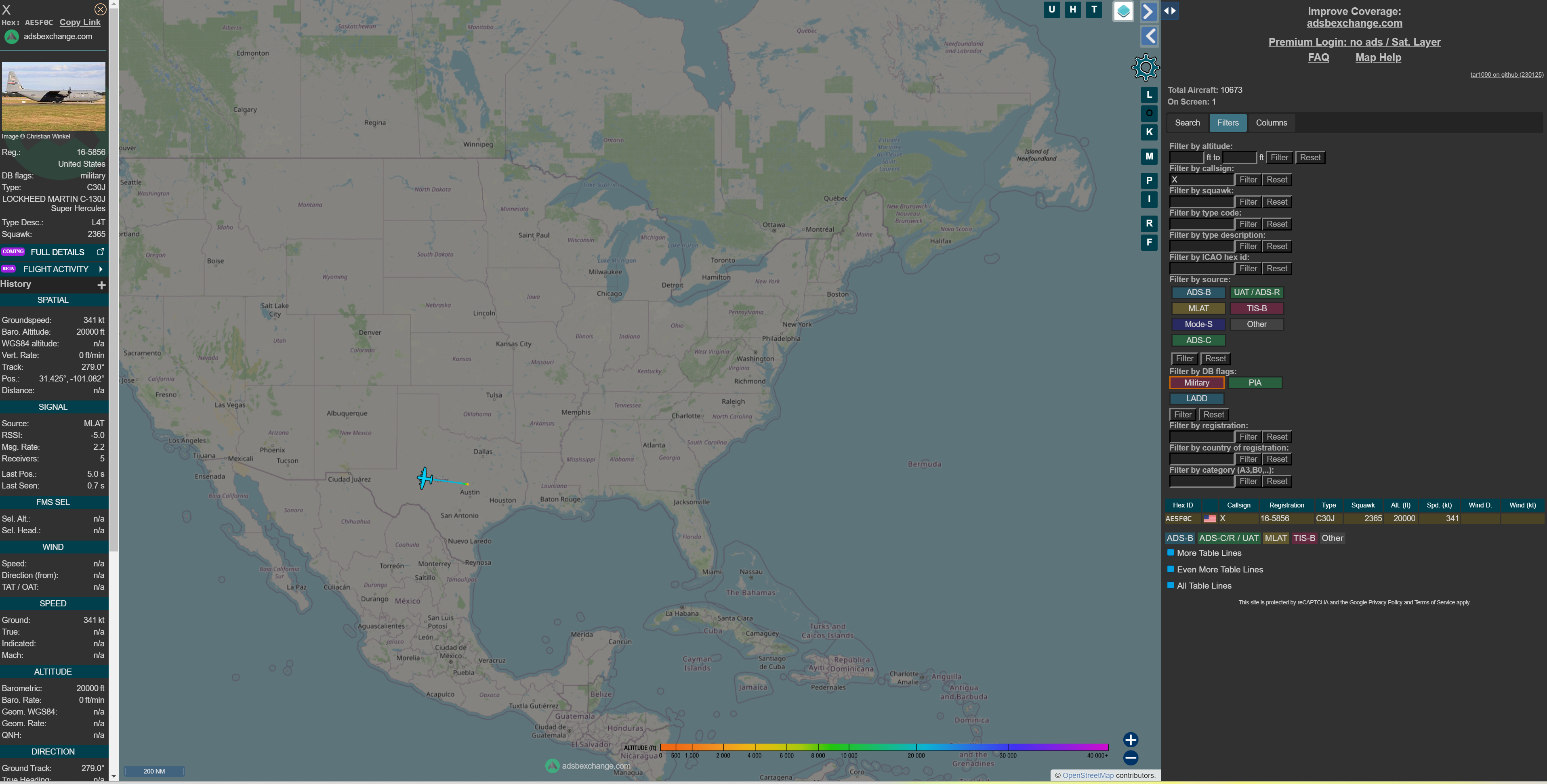Open the Map Help link

(x=1378, y=58)
